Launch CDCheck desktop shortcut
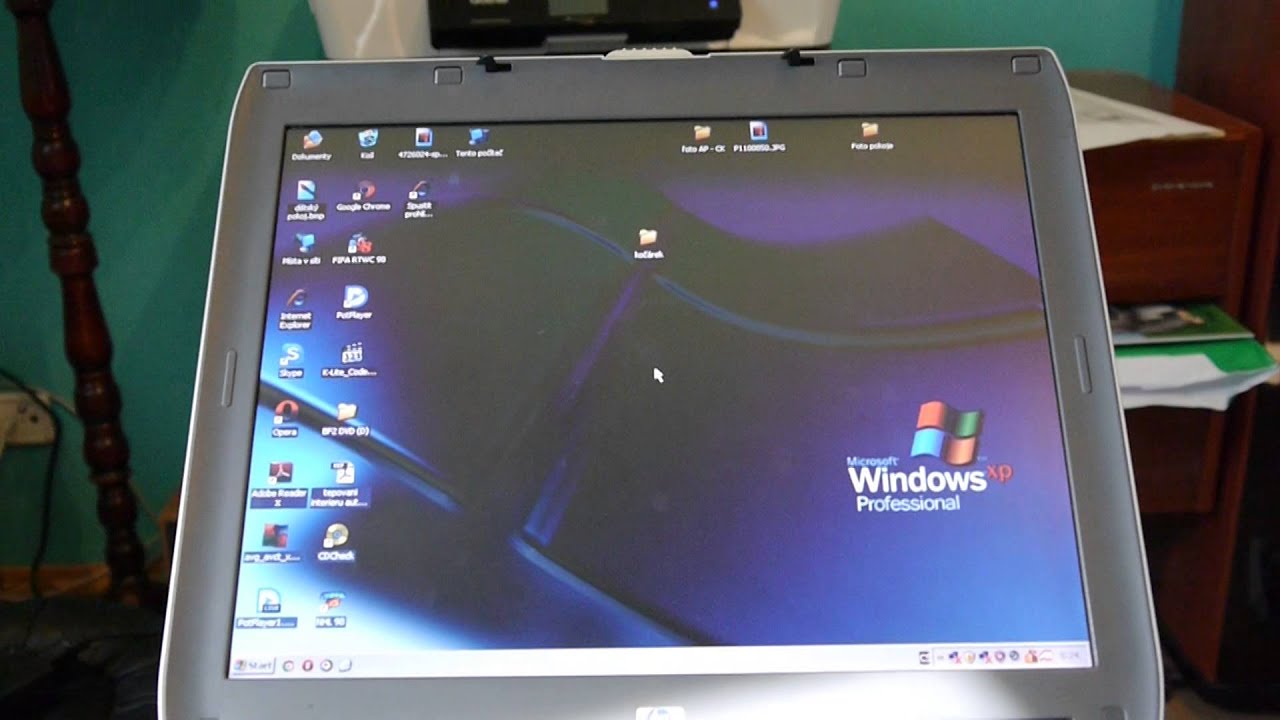Image resolution: width=1280 pixels, height=720 pixels. pos(336,542)
